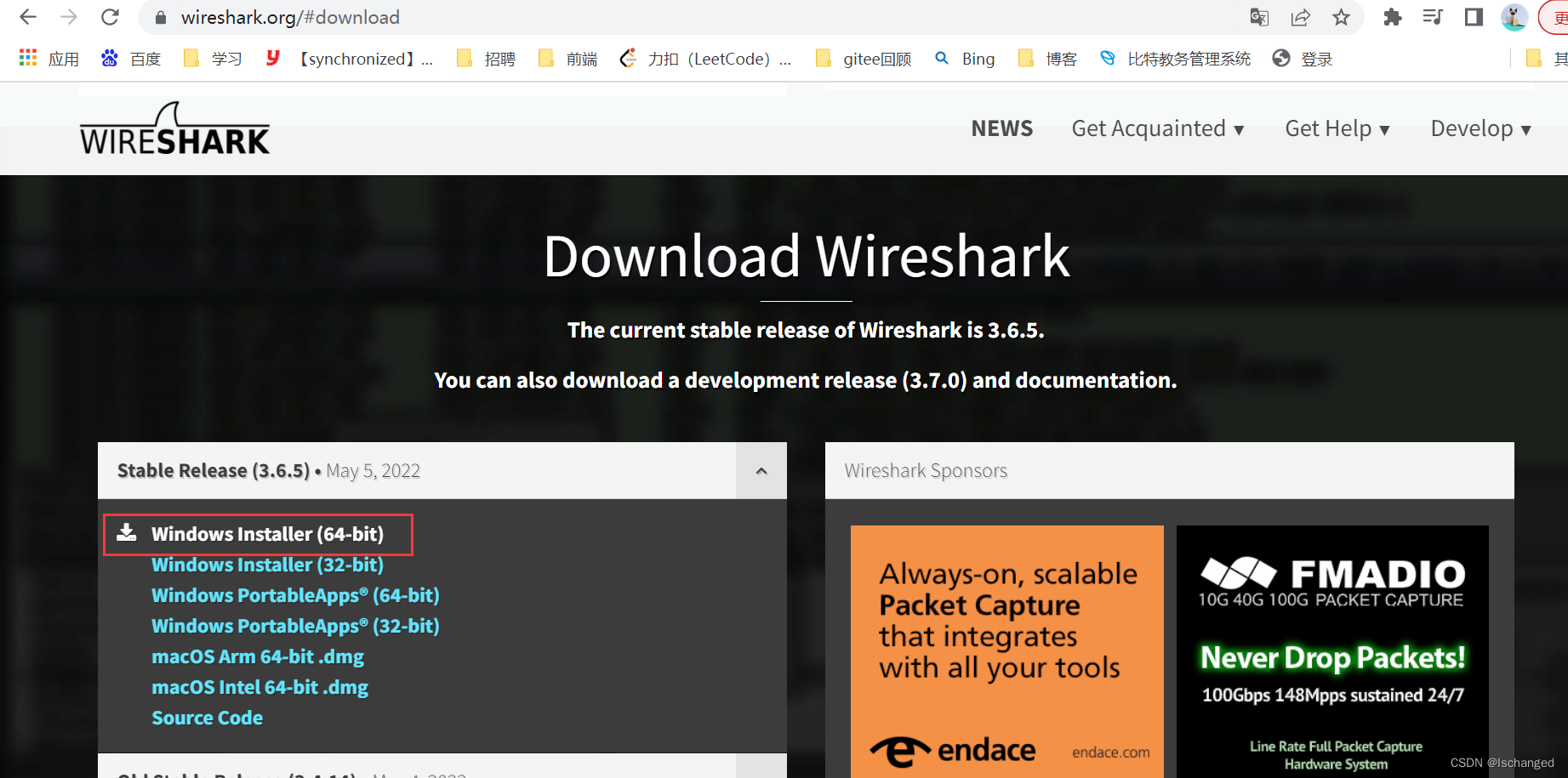
Task: Toggle the browser side panel icon
Action: [1474, 17]
